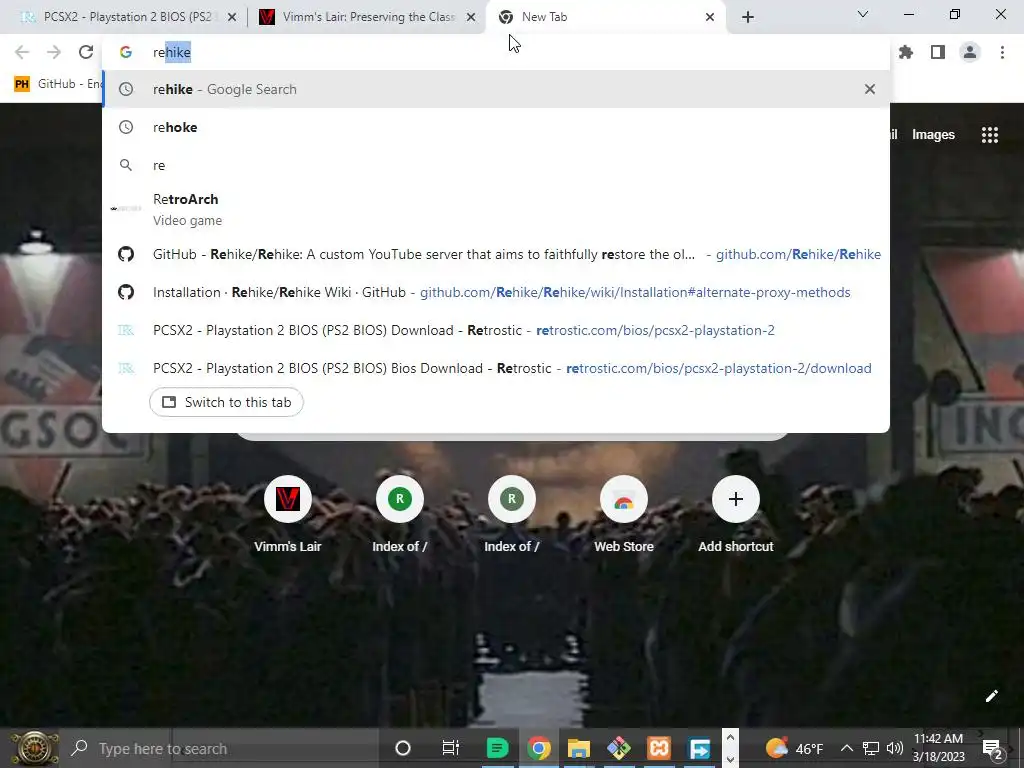1024x768 pixels.
Task: Click Switch to this tab button
Action: [x=226, y=402]
